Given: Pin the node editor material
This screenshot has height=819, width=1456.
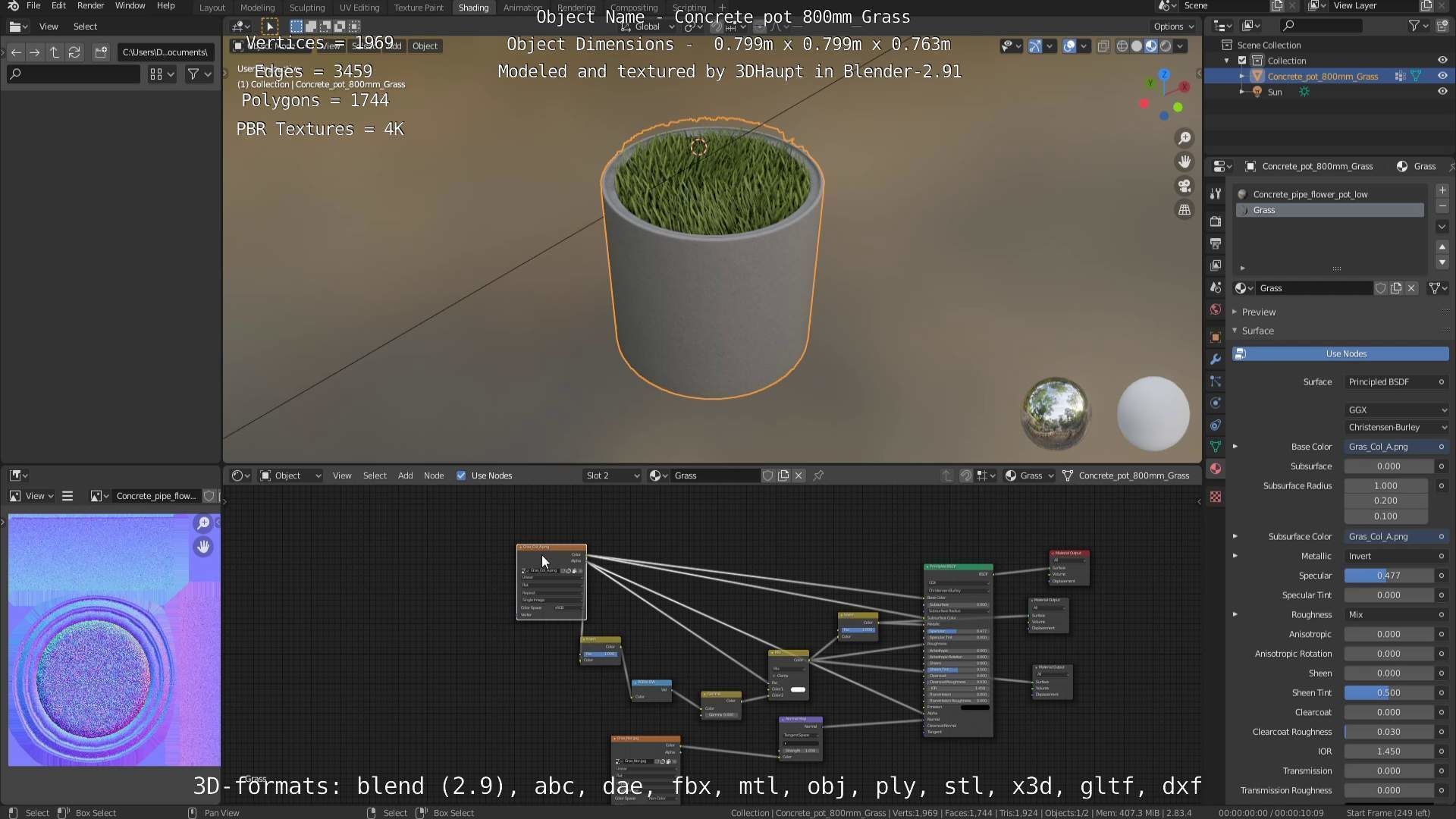Looking at the screenshot, I should [818, 475].
